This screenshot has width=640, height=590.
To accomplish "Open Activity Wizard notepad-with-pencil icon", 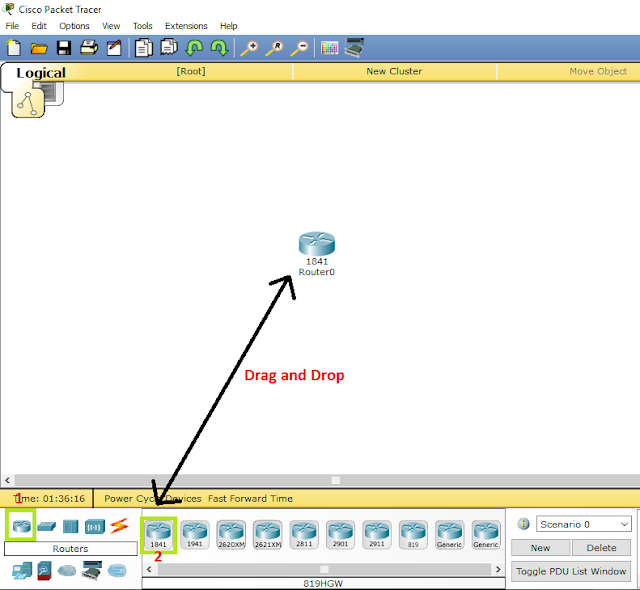I will [x=114, y=48].
